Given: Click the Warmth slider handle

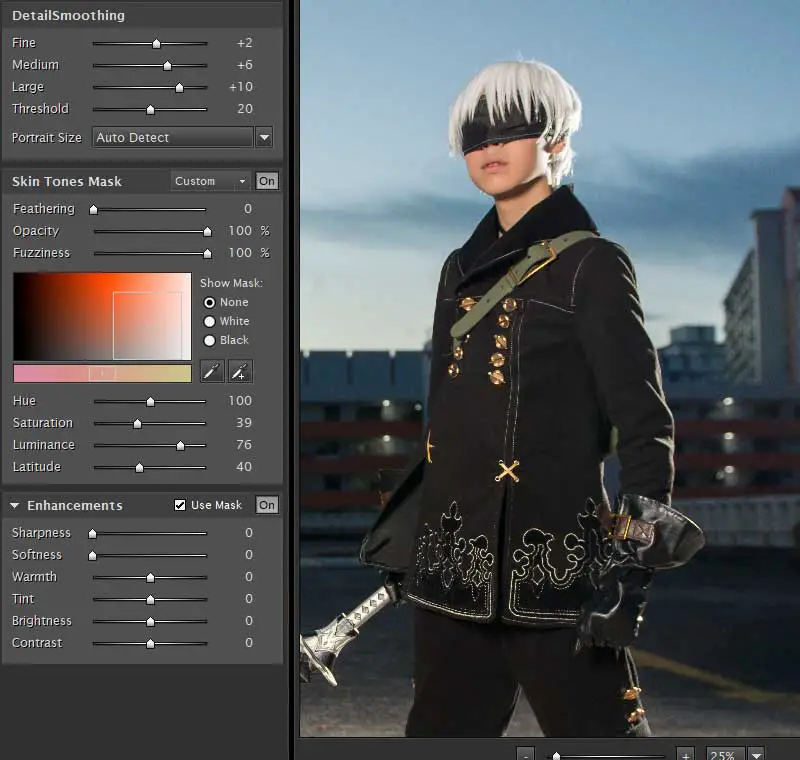Looking at the screenshot, I should [x=151, y=577].
